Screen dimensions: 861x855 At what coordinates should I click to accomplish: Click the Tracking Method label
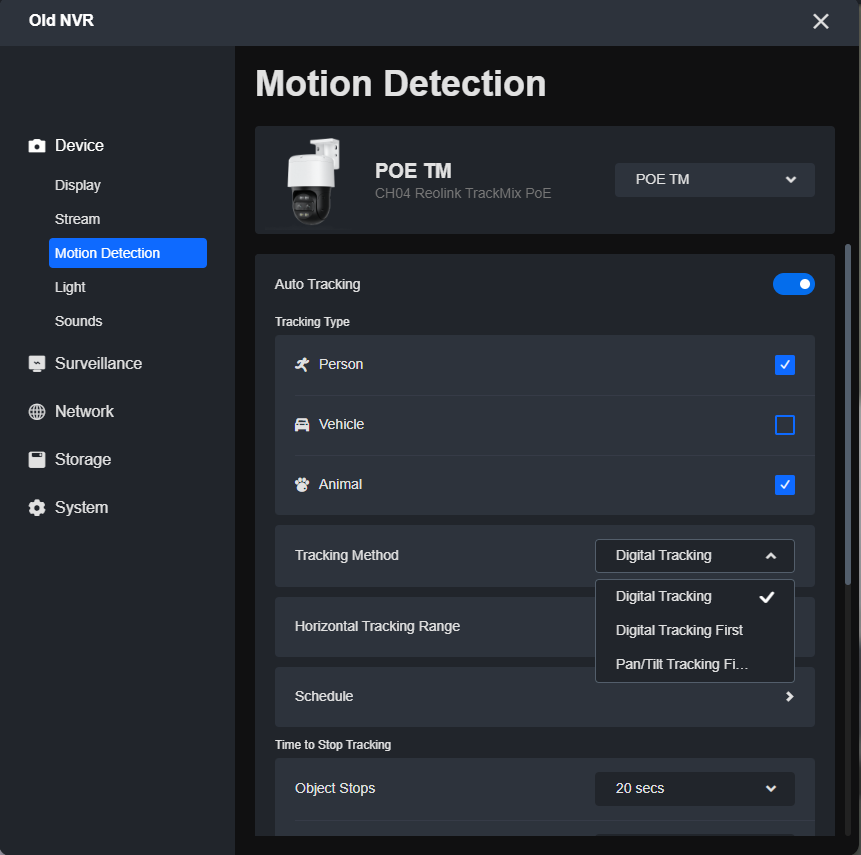tap(346, 555)
